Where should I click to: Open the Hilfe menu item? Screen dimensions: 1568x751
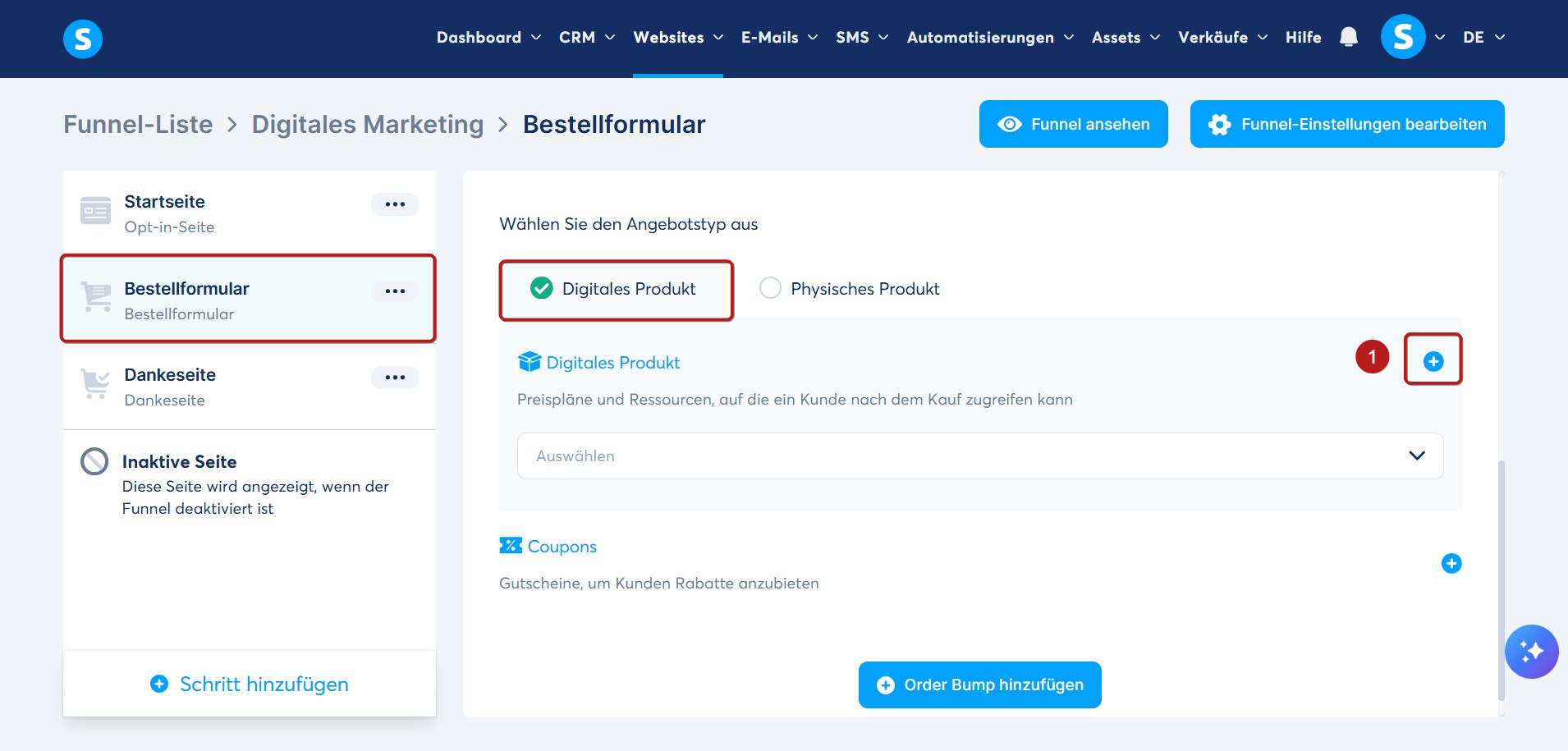pyautogui.click(x=1303, y=38)
